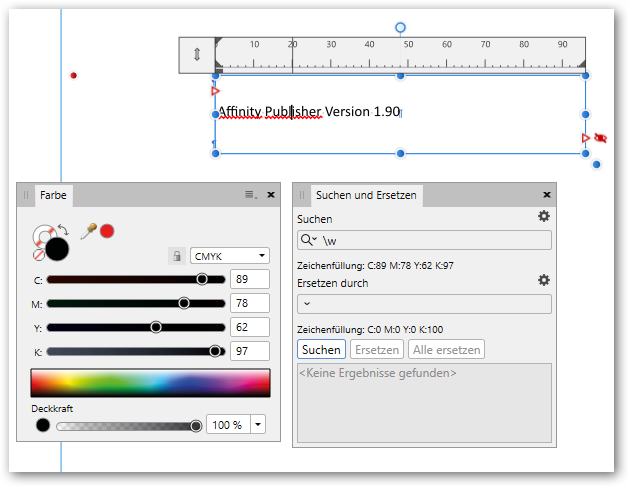This screenshot has height=486, width=628.
Task: Select the black fill color circle
Action: tap(57, 249)
